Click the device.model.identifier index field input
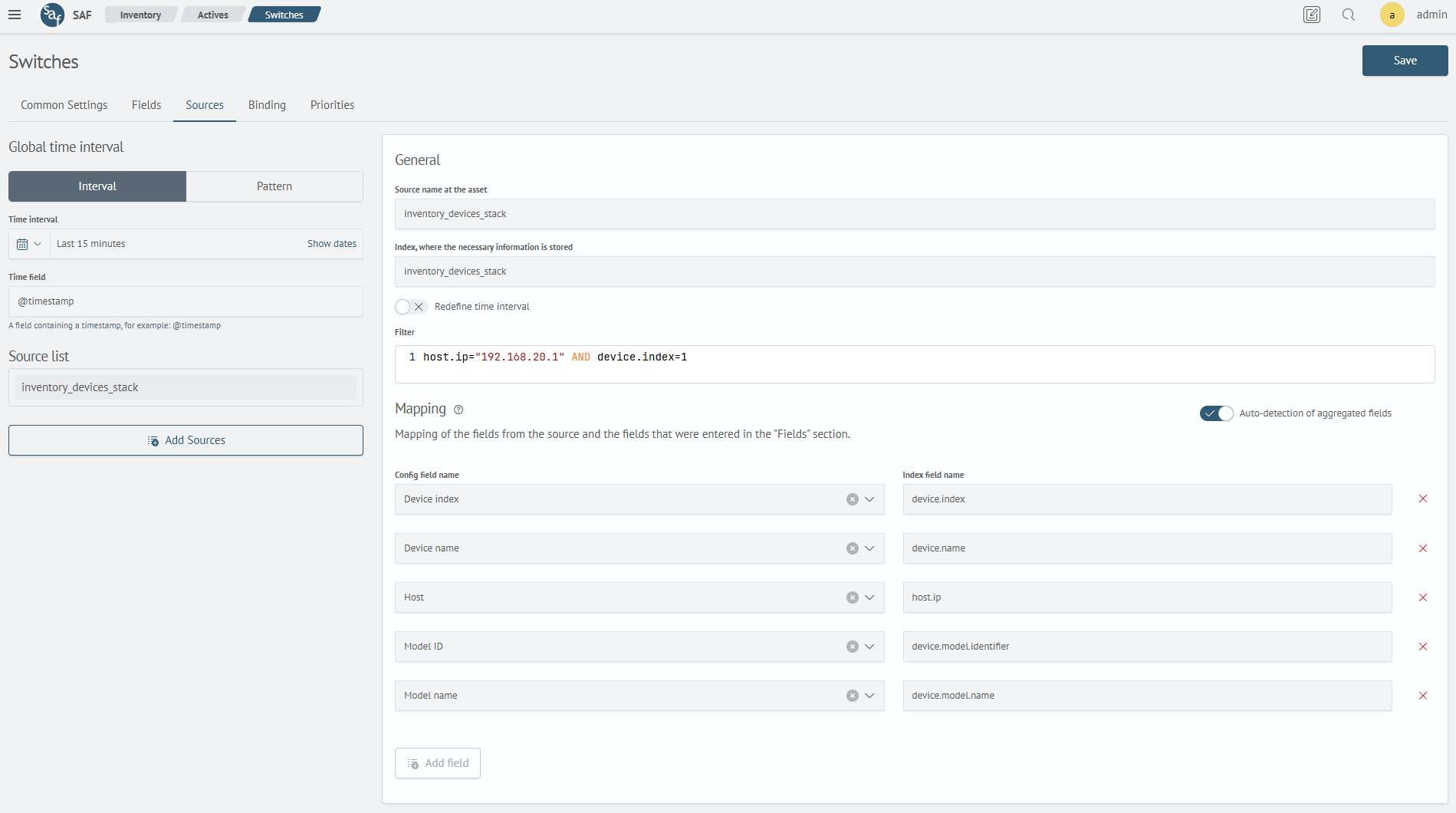The height and width of the screenshot is (813, 1456). click(1147, 647)
